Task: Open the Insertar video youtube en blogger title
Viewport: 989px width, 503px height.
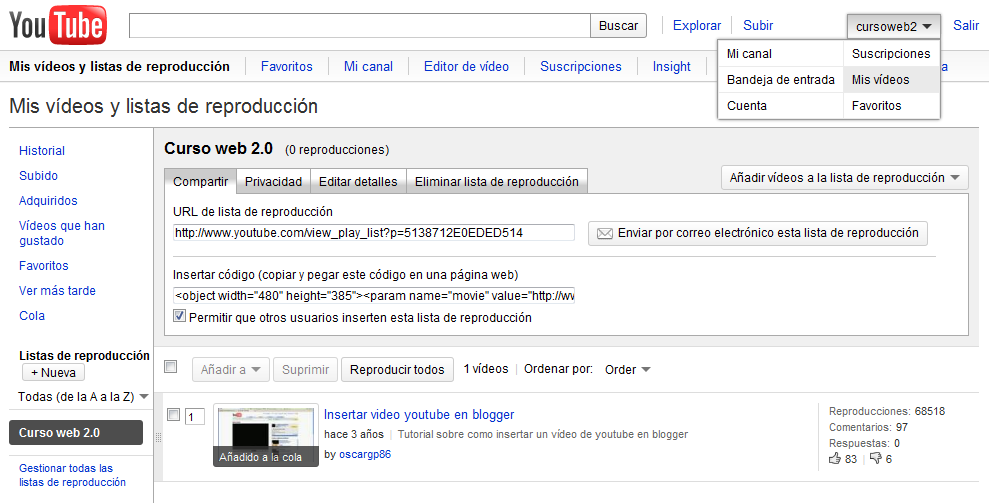Action: (419, 415)
